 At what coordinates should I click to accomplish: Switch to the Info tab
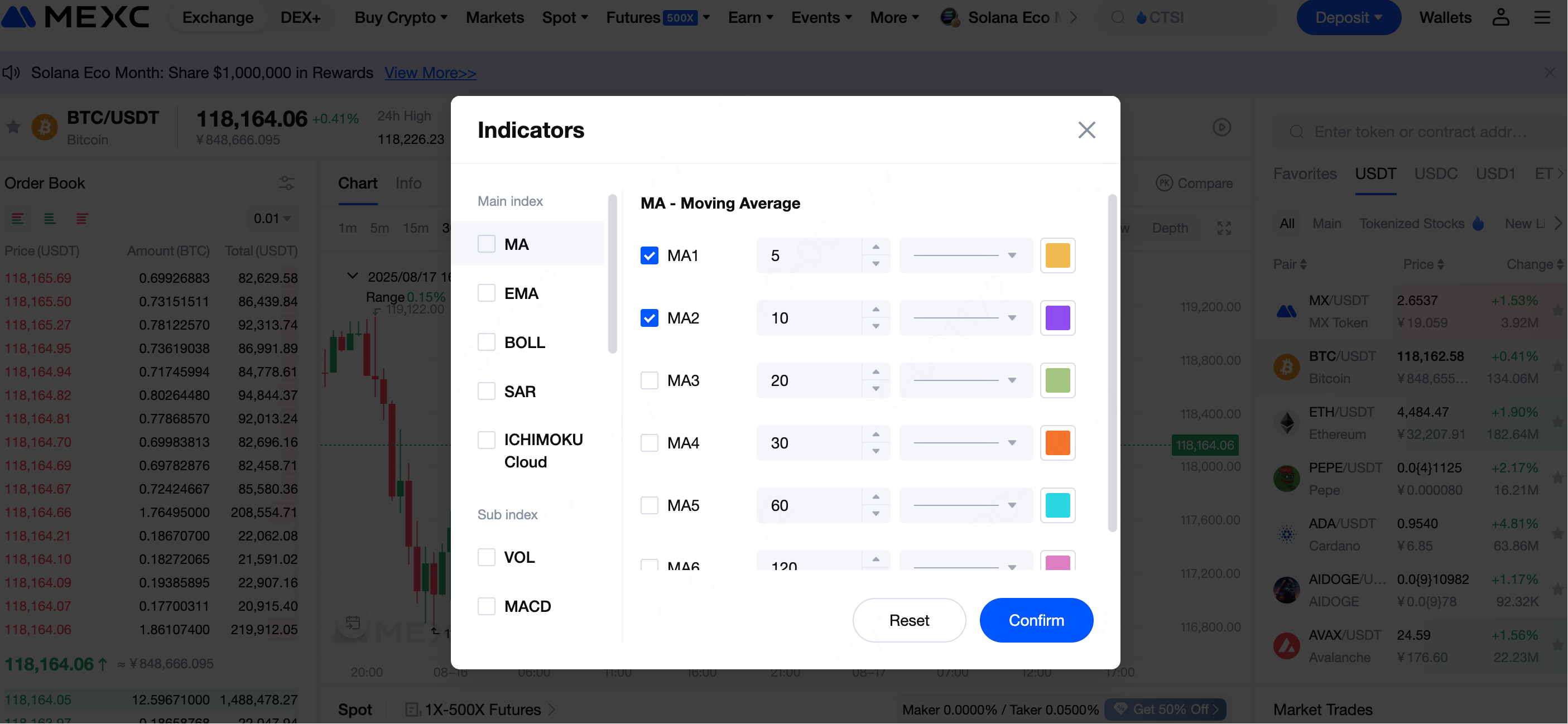pyautogui.click(x=408, y=183)
